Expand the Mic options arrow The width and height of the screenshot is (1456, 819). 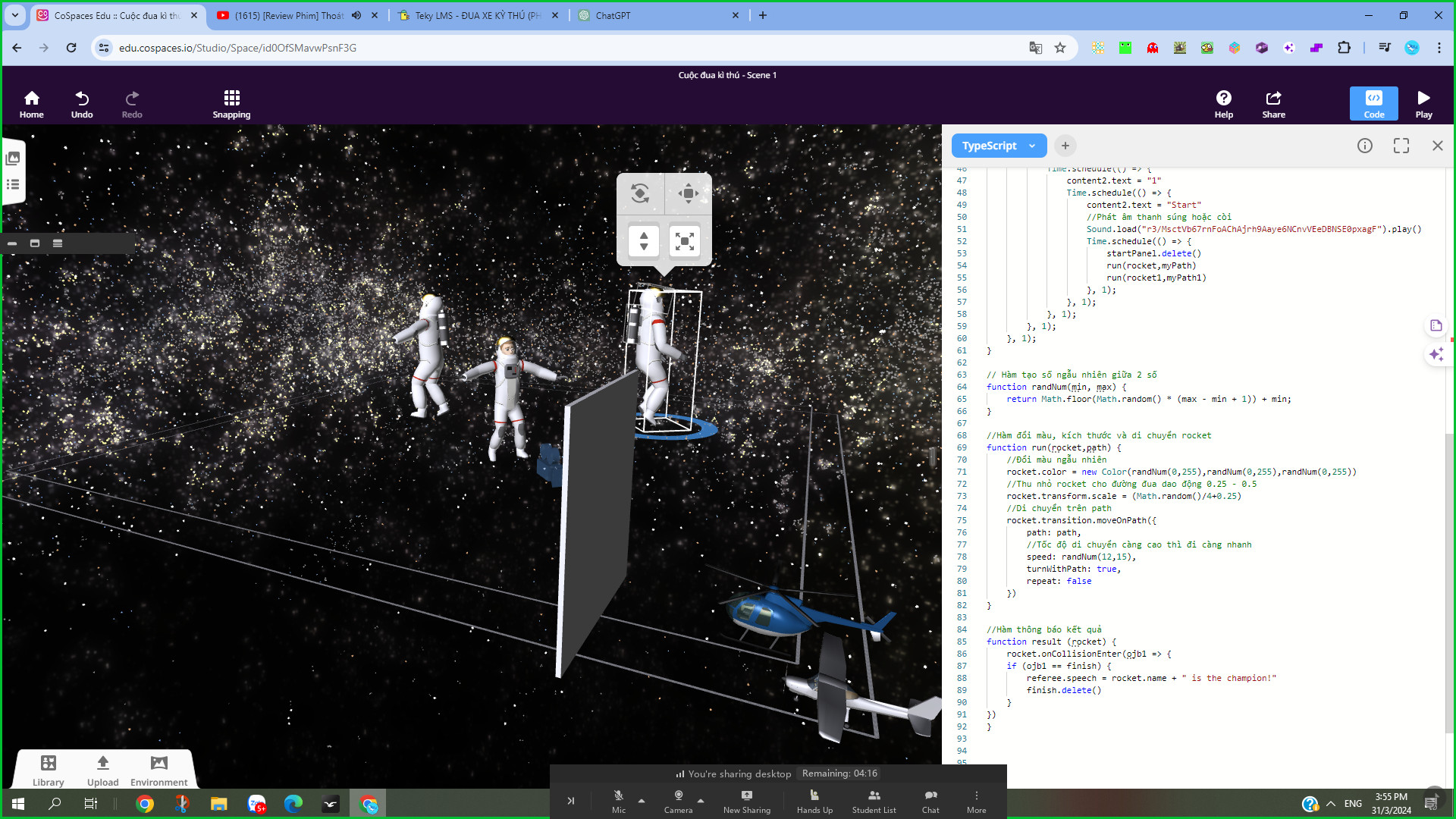pyautogui.click(x=642, y=800)
